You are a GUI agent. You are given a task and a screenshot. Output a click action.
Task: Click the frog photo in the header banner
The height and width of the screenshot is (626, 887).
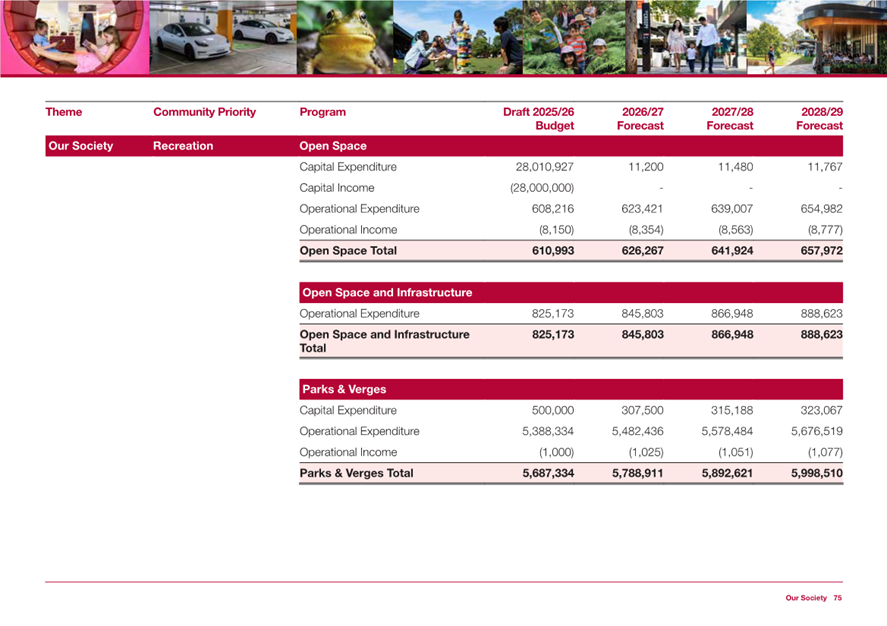[345, 37]
